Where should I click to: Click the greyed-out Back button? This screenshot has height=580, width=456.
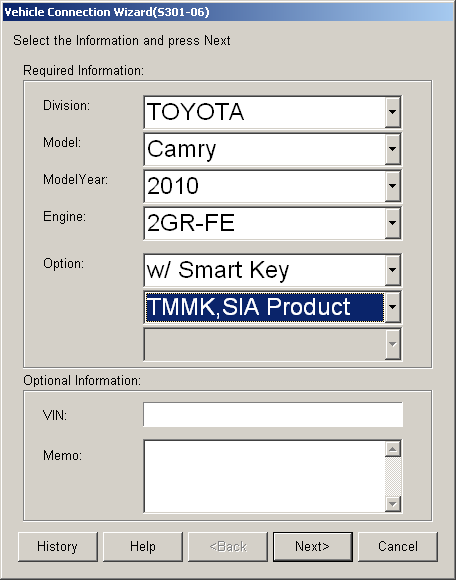(x=228, y=547)
